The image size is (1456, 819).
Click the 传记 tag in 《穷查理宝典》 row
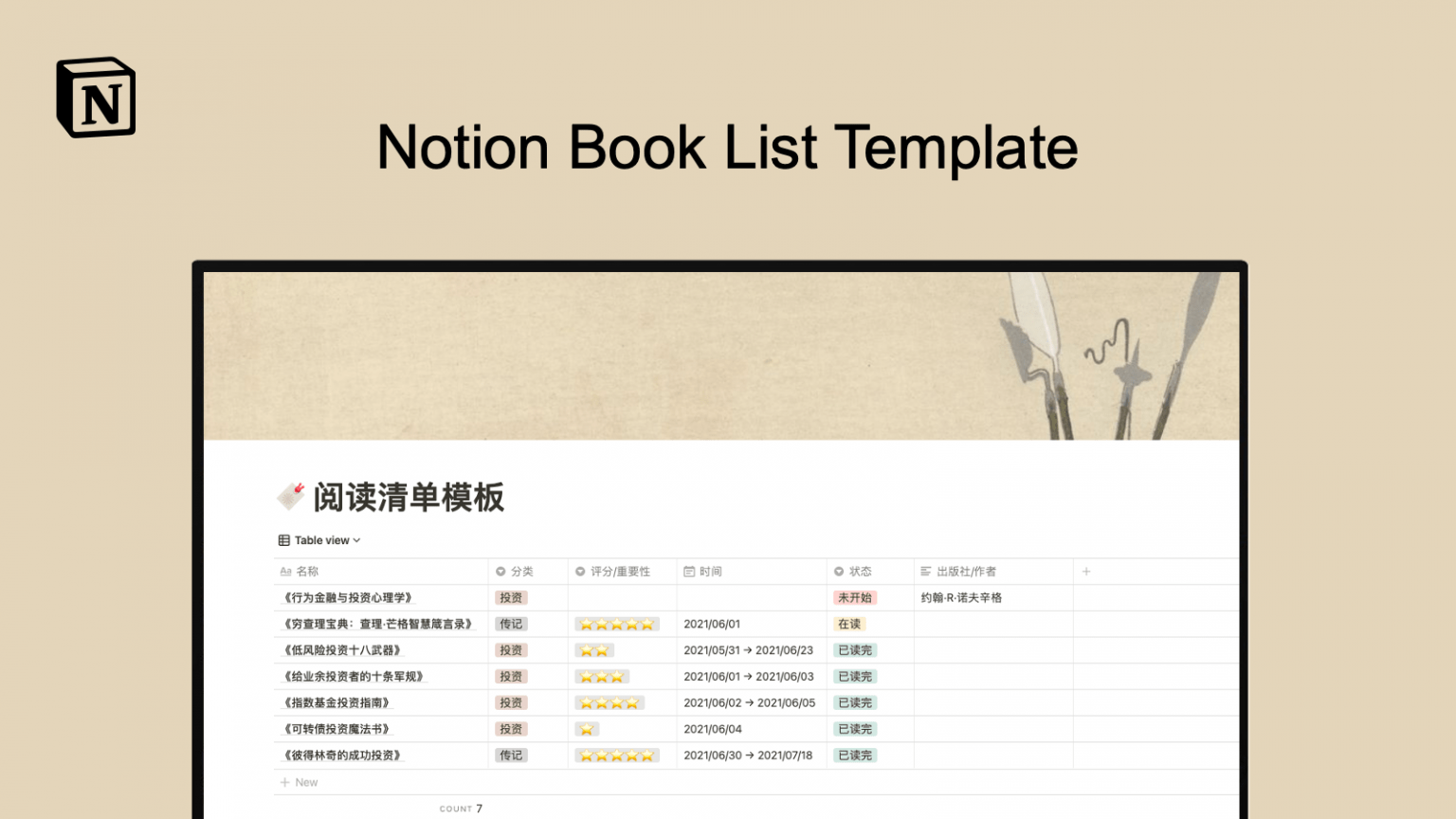[x=511, y=624]
